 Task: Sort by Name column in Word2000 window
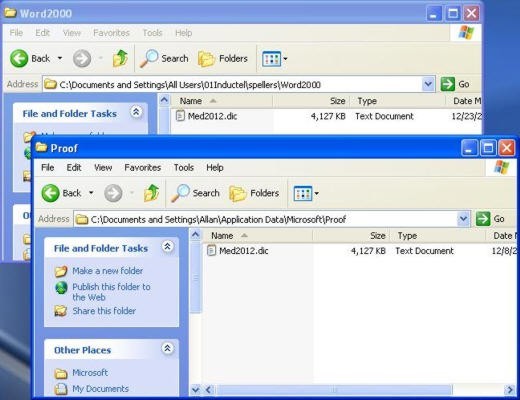click(222, 101)
